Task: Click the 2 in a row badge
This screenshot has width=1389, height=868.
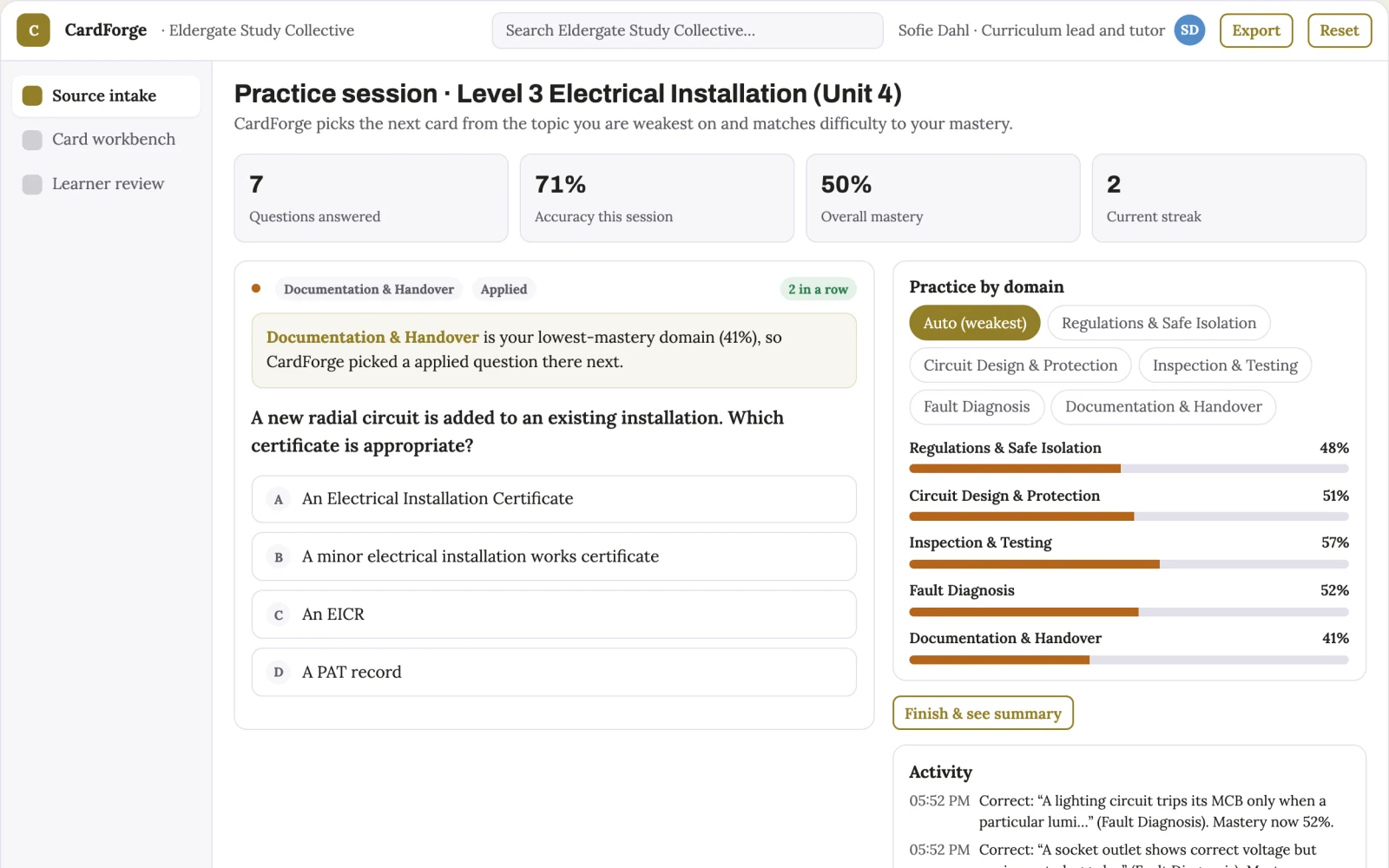Action: pos(818,289)
